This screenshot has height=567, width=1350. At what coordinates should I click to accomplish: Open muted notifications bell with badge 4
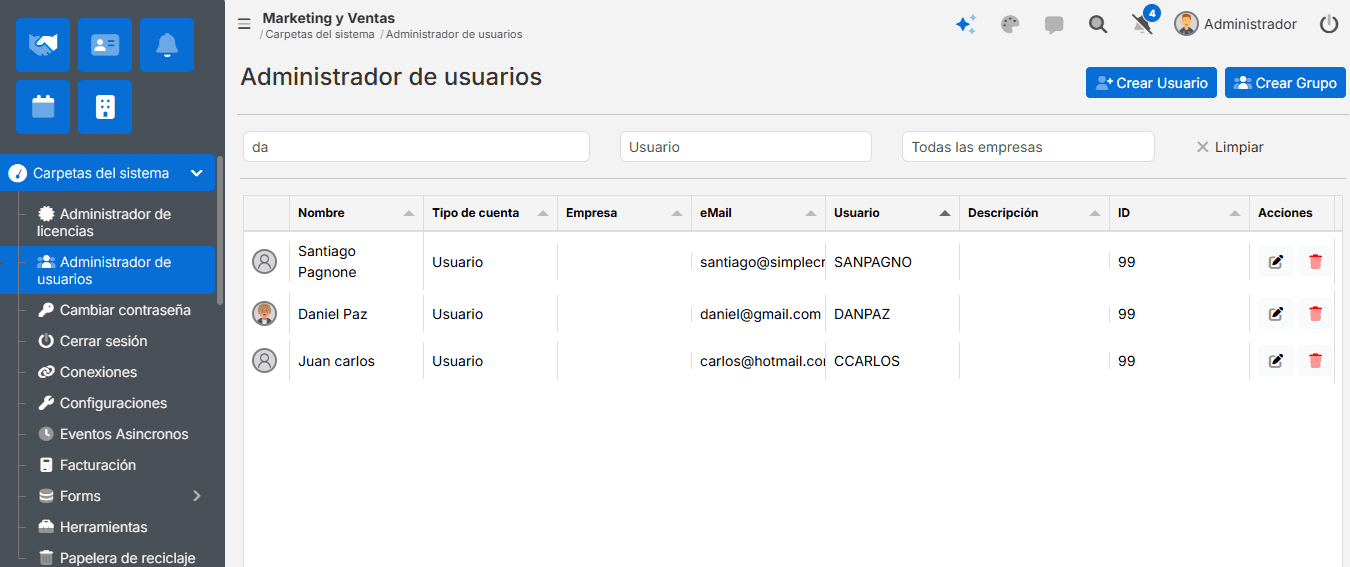(x=1143, y=24)
